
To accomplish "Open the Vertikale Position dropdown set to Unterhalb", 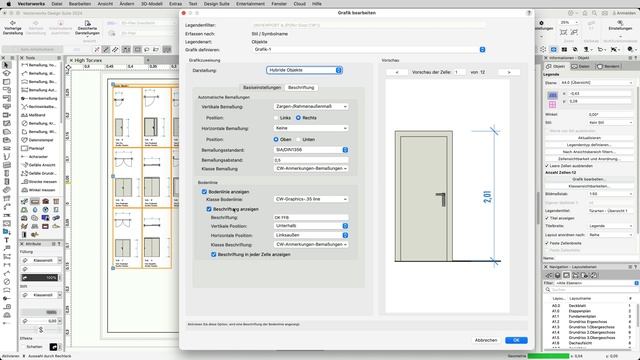I will click(311, 226).
